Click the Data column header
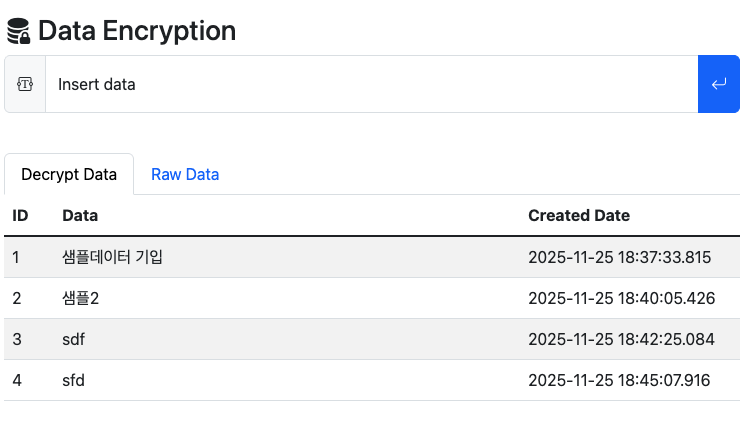The image size is (754, 431). pyautogui.click(x=80, y=215)
